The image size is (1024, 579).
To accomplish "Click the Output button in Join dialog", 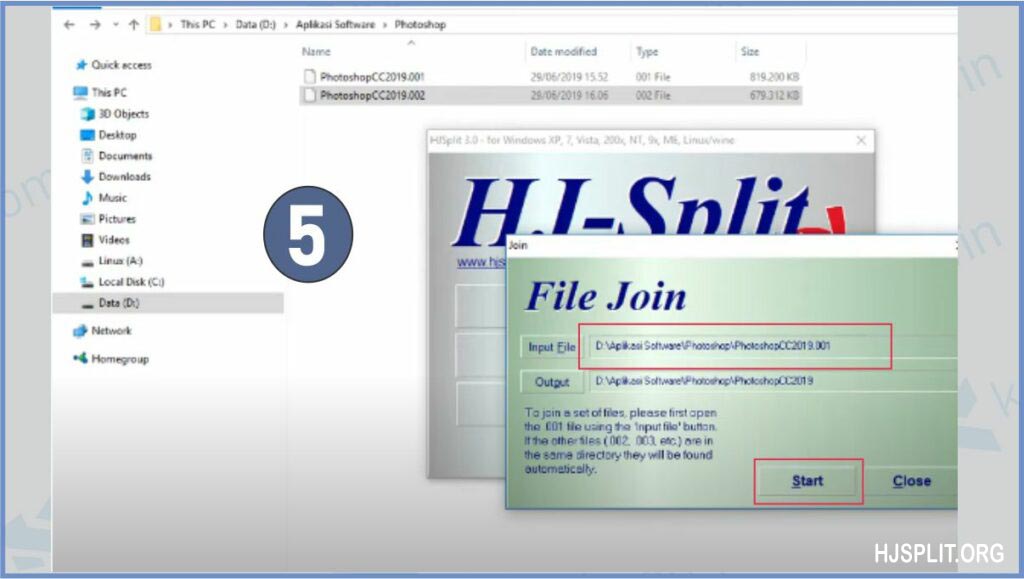I will coord(551,382).
